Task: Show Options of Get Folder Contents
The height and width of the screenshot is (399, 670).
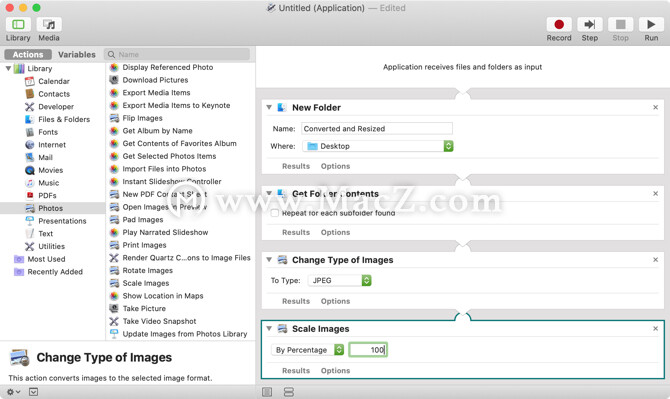Action: [x=335, y=232]
